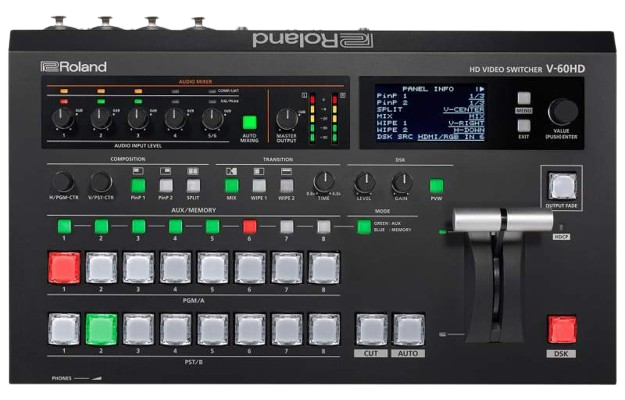This screenshot has width=625, height=400.
Task: Select red PGM/A channel 1 button
Action: click(63, 268)
